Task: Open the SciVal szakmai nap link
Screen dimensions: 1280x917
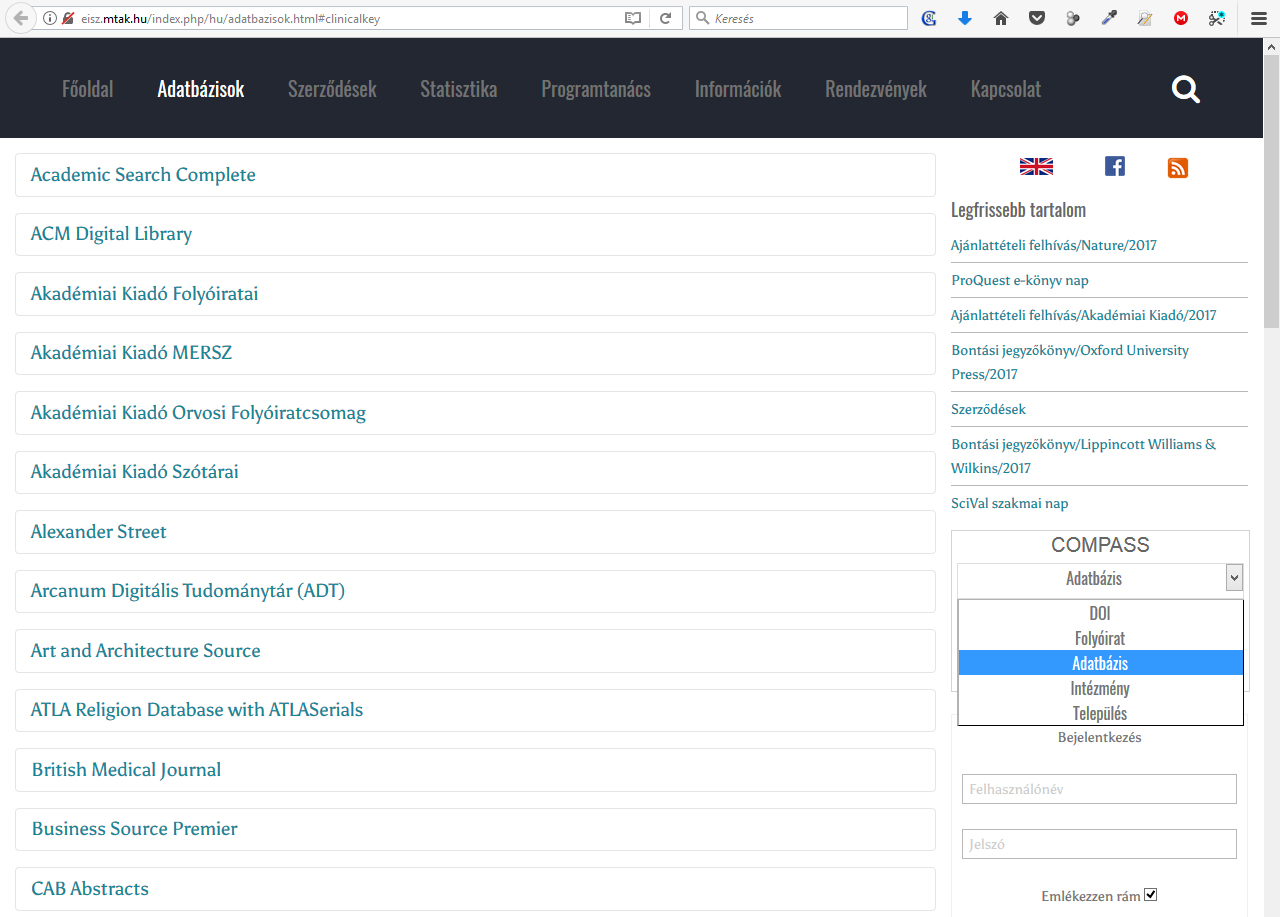Action: tap(1010, 503)
